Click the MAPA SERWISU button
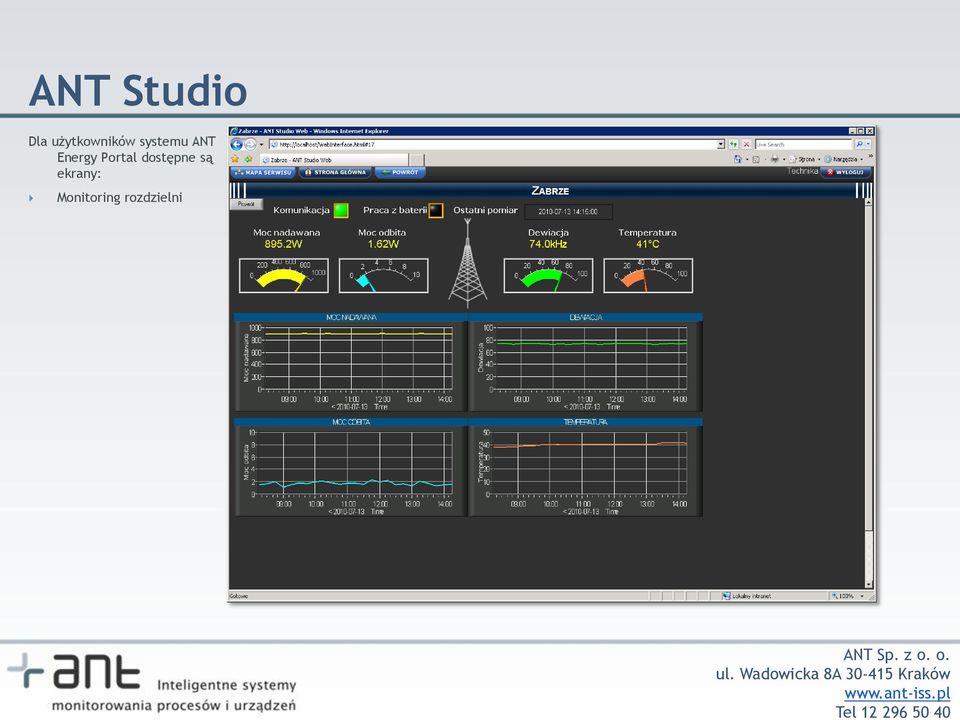Image resolution: width=960 pixels, height=720 pixels. click(263, 173)
